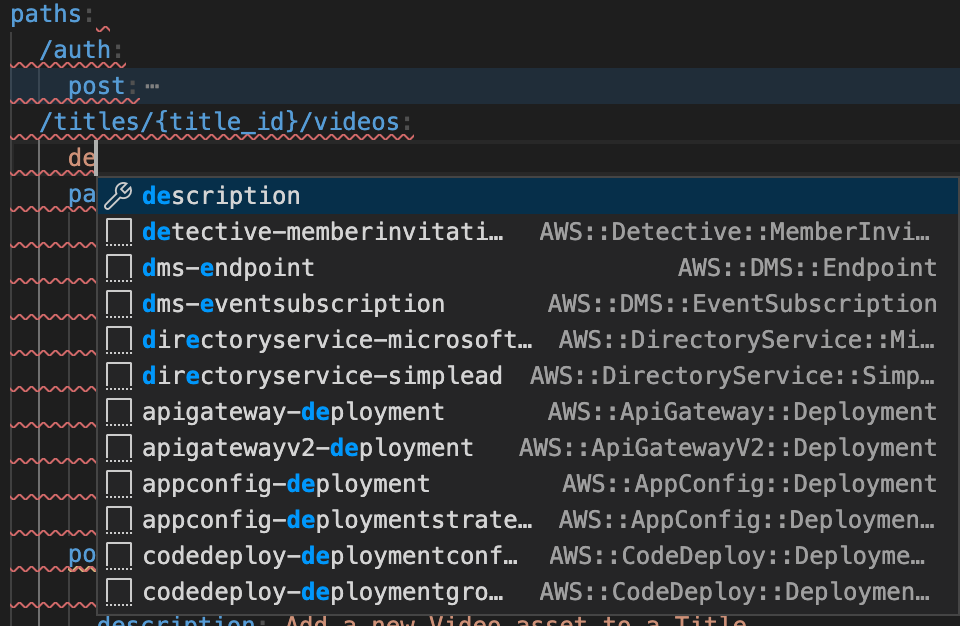Image resolution: width=960 pixels, height=626 pixels.
Task: Choose 'detective-memberinvitati…' completion
Action: click(x=528, y=232)
